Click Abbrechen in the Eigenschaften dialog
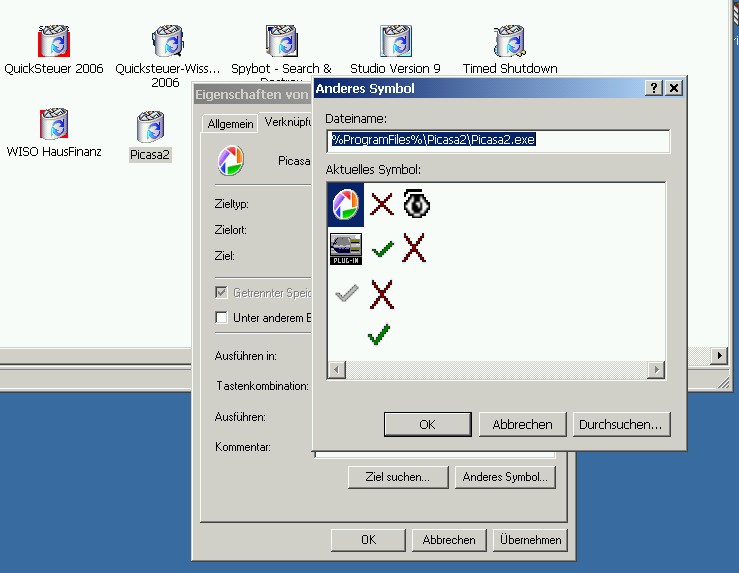The image size is (739, 573). pyautogui.click(x=449, y=540)
